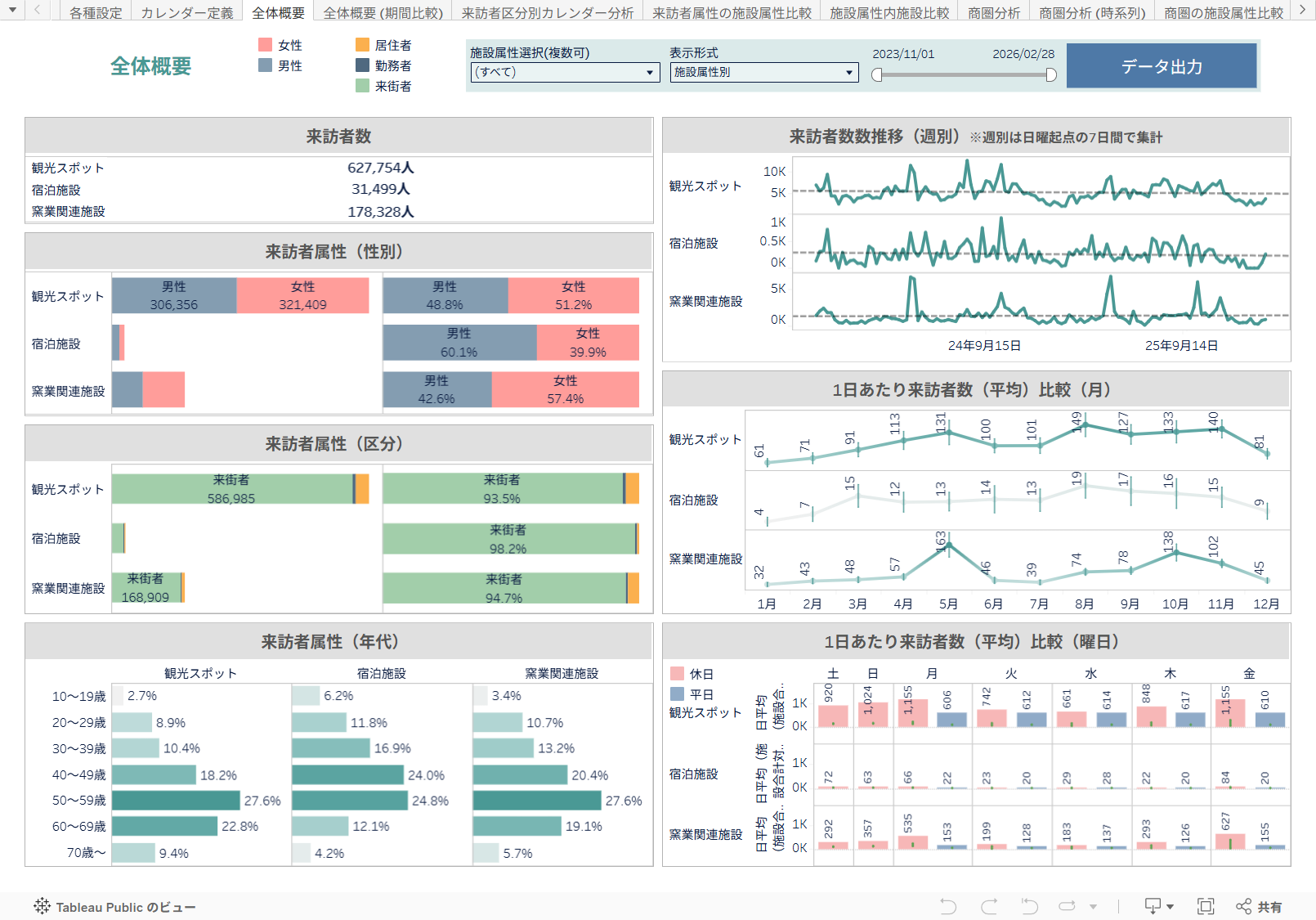Highlight 休日 in the weekday chart legend

click(x=677, y=674)
